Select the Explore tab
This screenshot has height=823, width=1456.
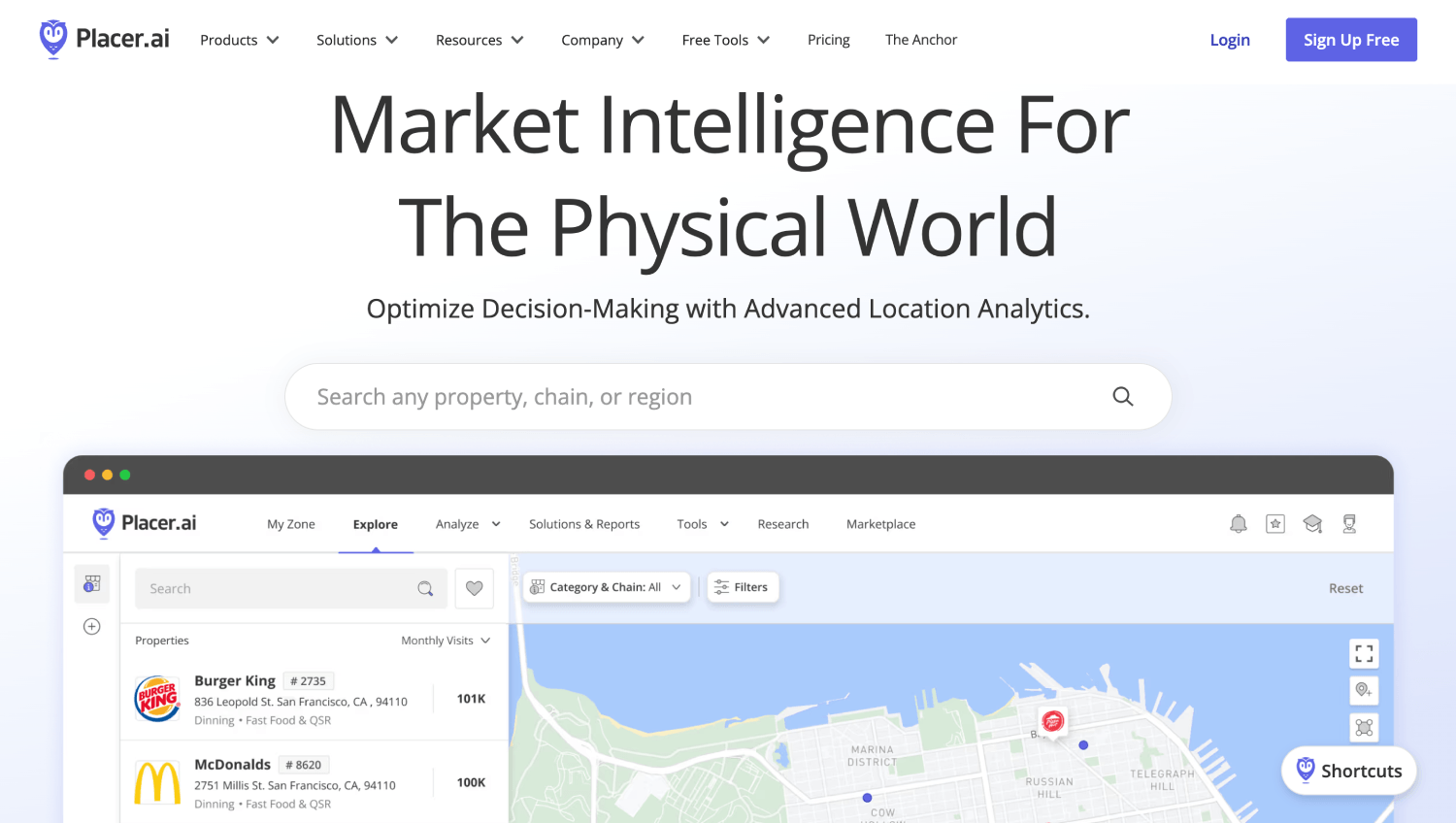pos(376,524)
